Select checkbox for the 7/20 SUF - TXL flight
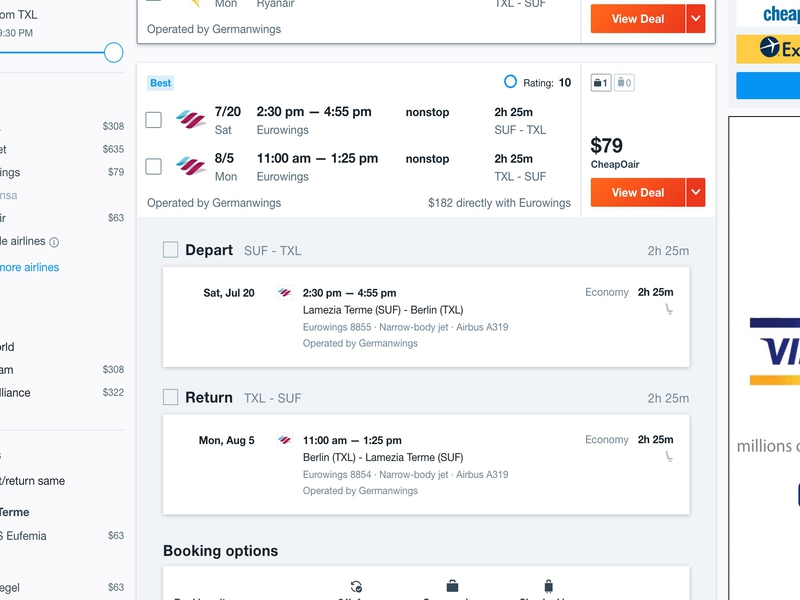 point(154,120)
